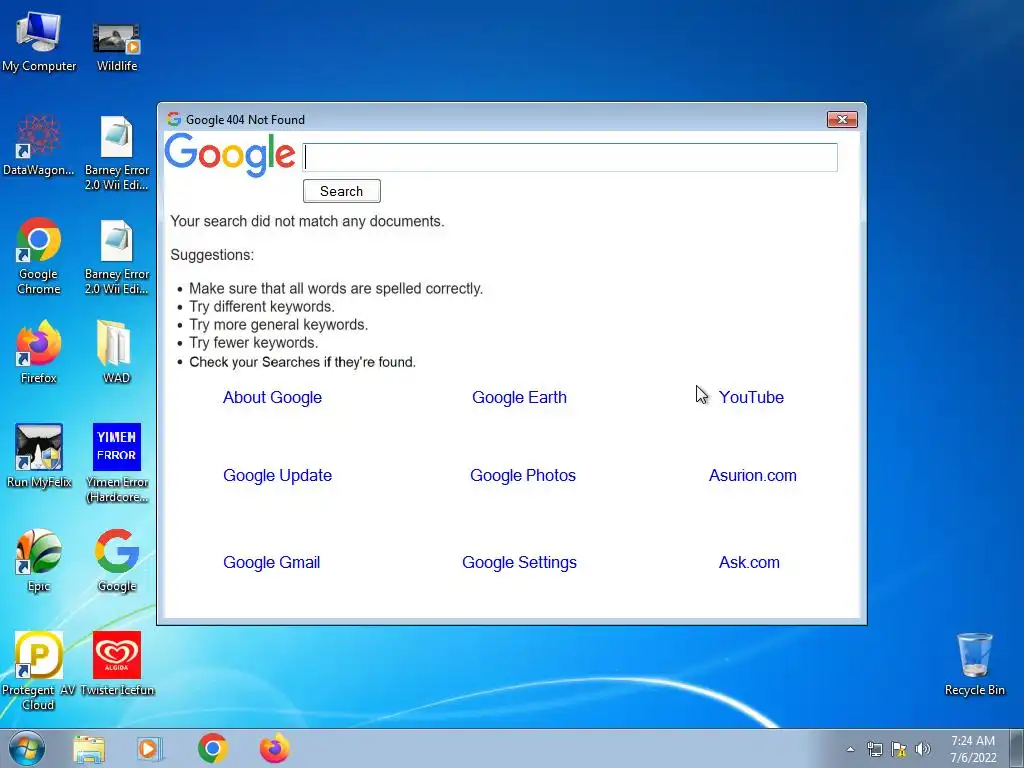Open the Google Earth link

point(519,397)
